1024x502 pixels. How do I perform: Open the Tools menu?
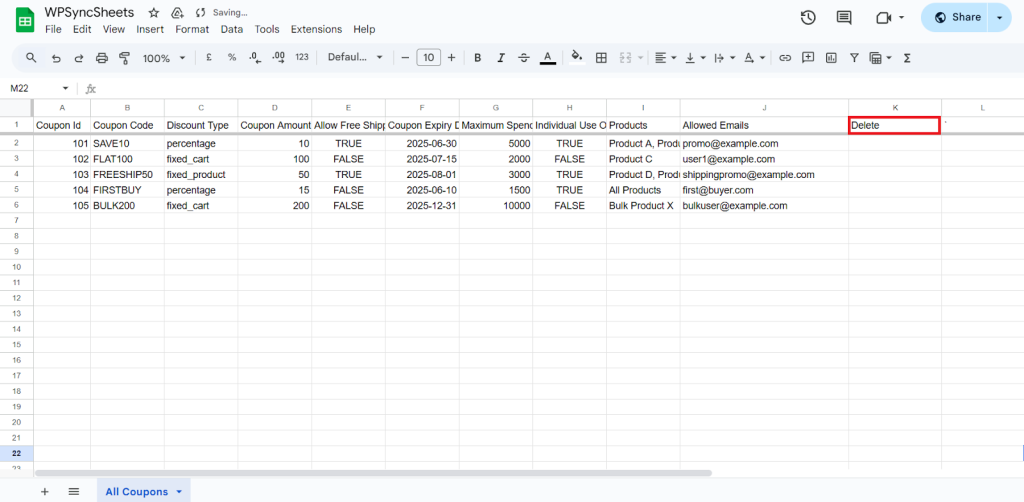coord(267,29)
